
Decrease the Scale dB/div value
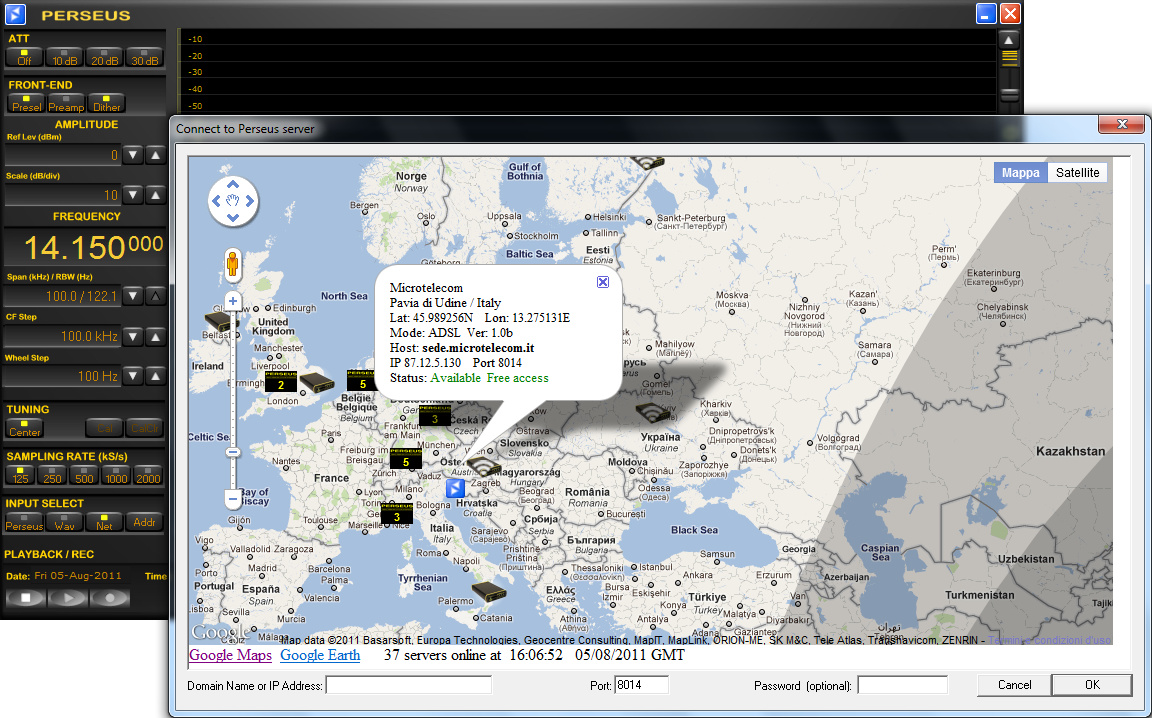click(x=132, y=195)
